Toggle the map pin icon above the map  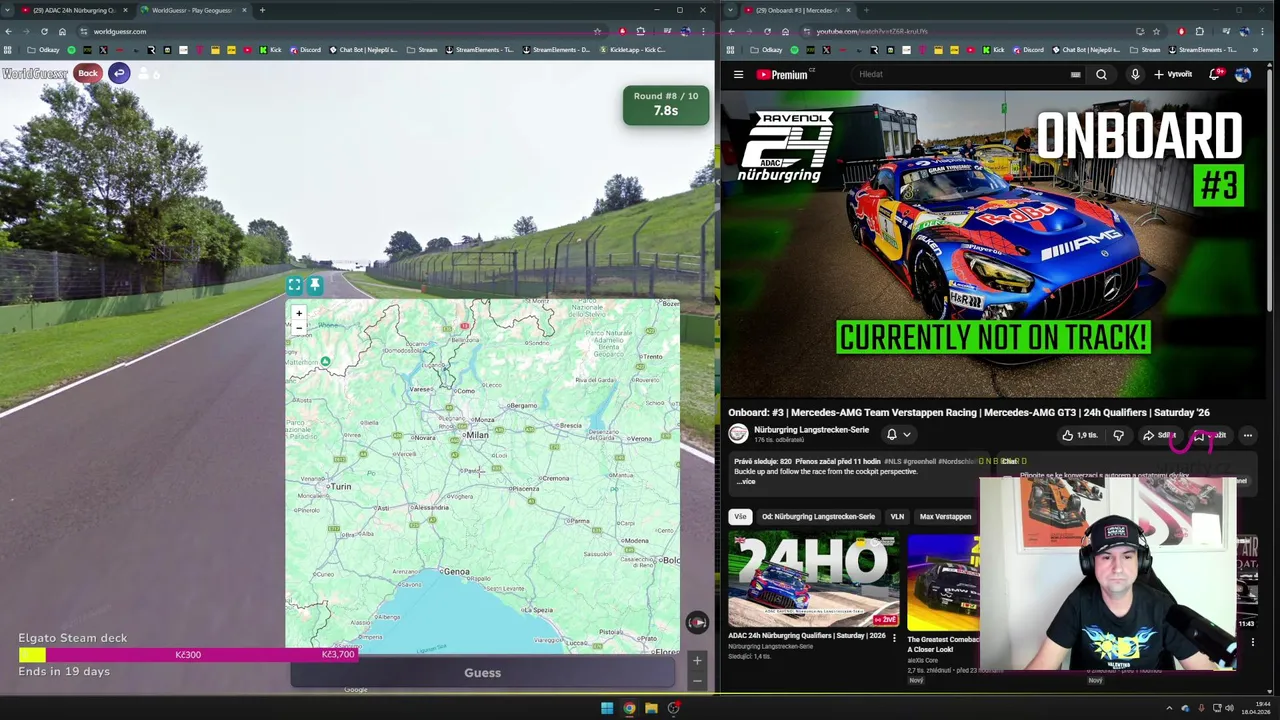pyautogui.click(x=314, y=285)
